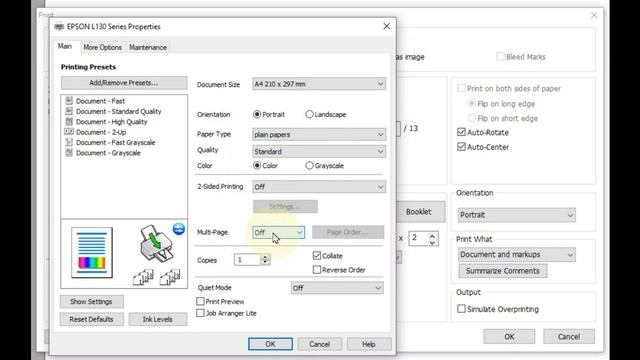Viewport: 640px width, 360px height.
Task: Close the EPSON L130 Series Properties dialog
Action: (x=387, y=26)
